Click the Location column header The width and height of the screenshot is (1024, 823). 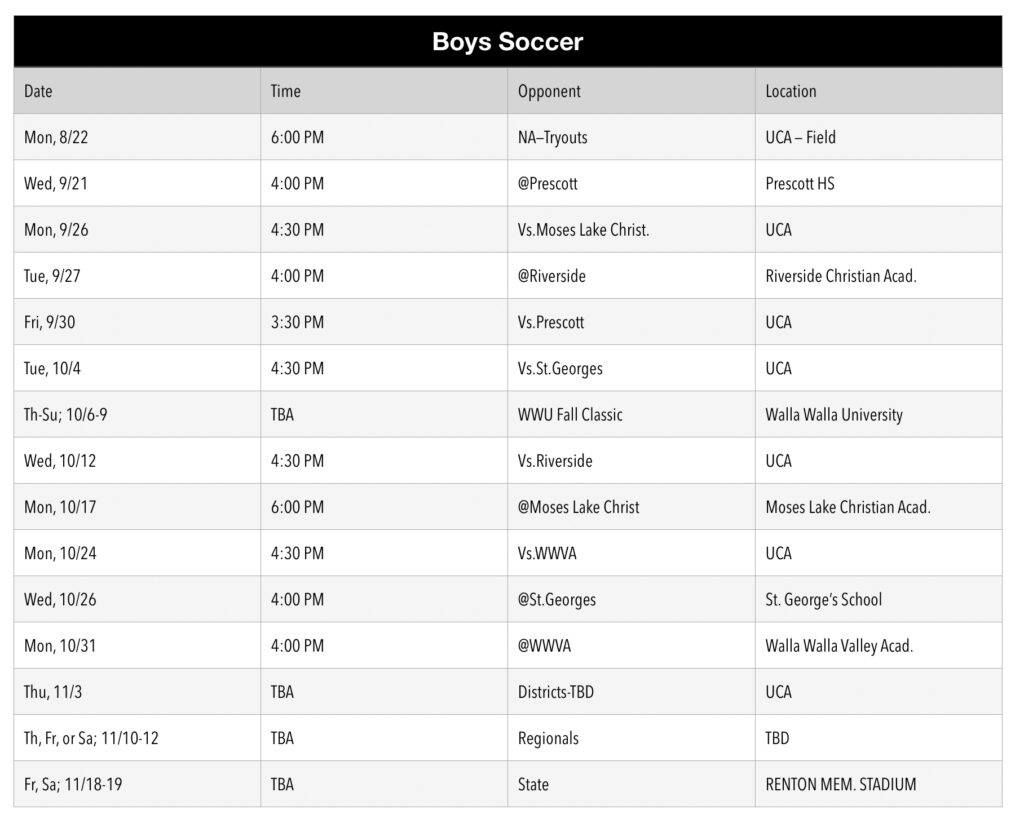[879, 91]
